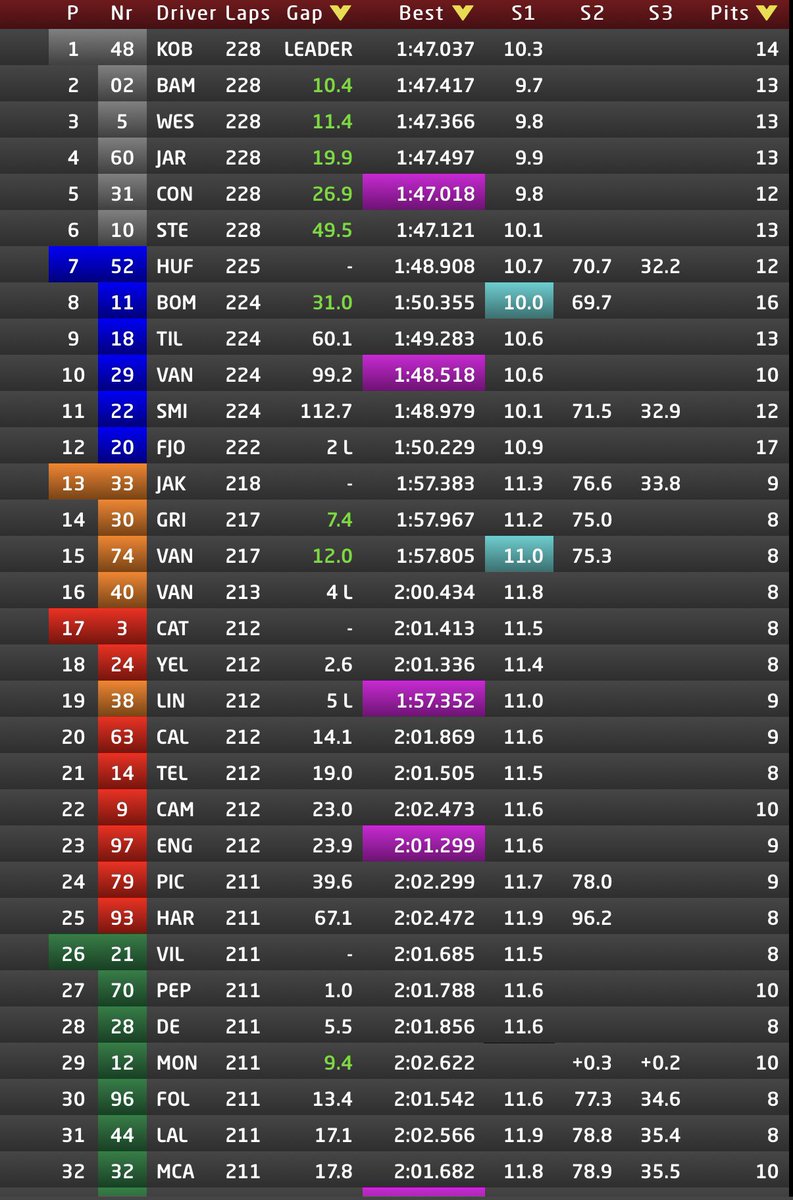Click best lap 2:02.473
Viewport: 793px width, 1200px height.
pyautogui.click(x=435, y=808)
